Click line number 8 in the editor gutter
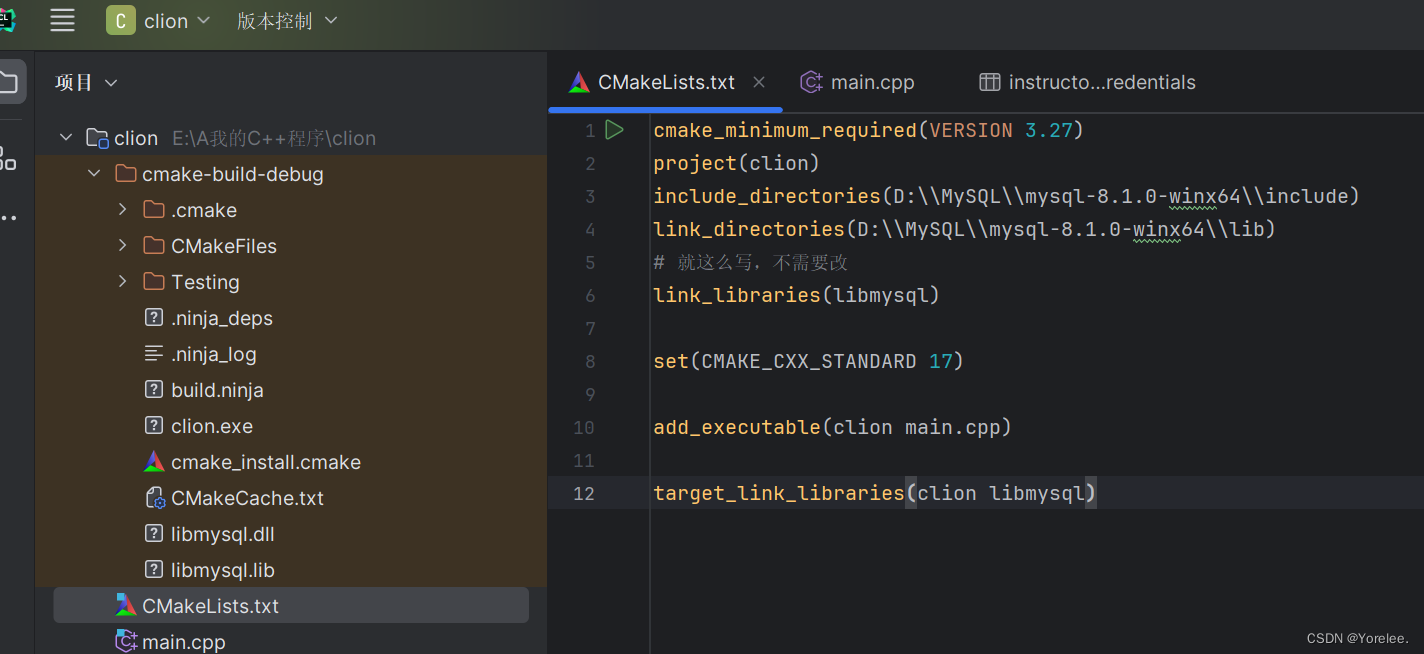 [x=590, y=361]
